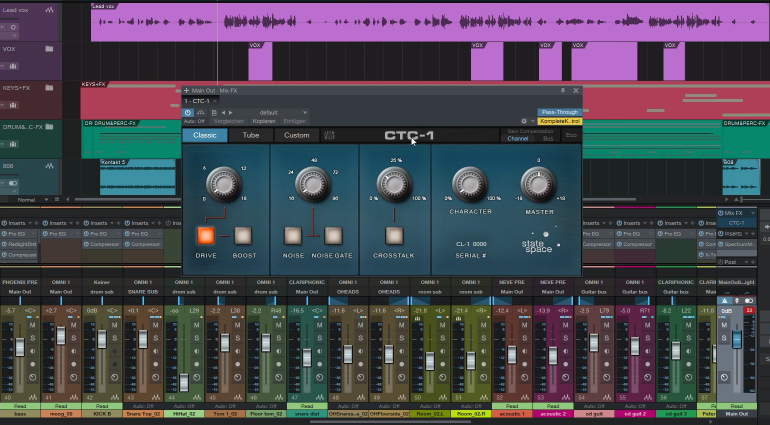The height and width of the screenshot is (425, 770).
Task: Open the Inserts dropdown arrow on the bass channel
Action: pyautogui.click(x=28, y=223)
